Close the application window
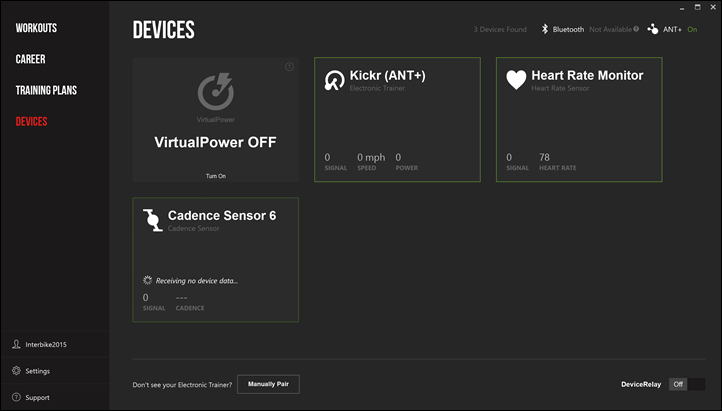This screenshot has width=722, height=411. (x=713, y=7)
